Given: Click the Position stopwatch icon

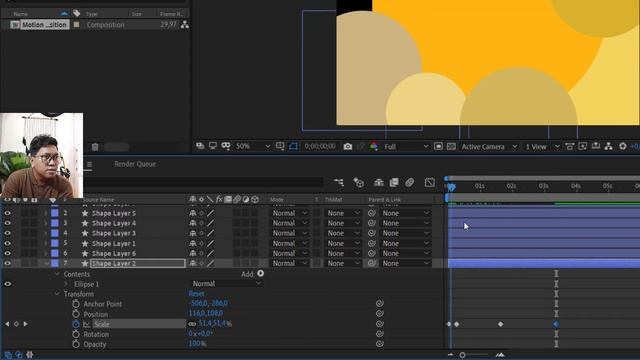Looking at the screenshot, I should click(x=76, y=314).
